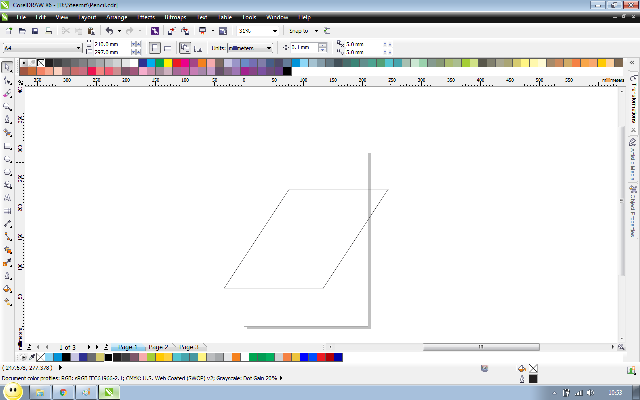
Task: Select the Pick tool in the toolbox
Action: tap(7, 67)
